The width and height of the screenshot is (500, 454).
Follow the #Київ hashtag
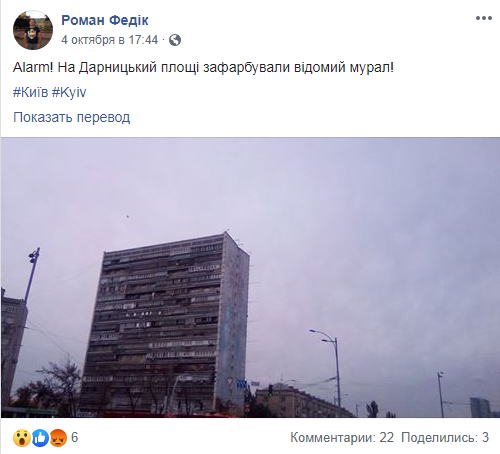(x=30, y=92)
